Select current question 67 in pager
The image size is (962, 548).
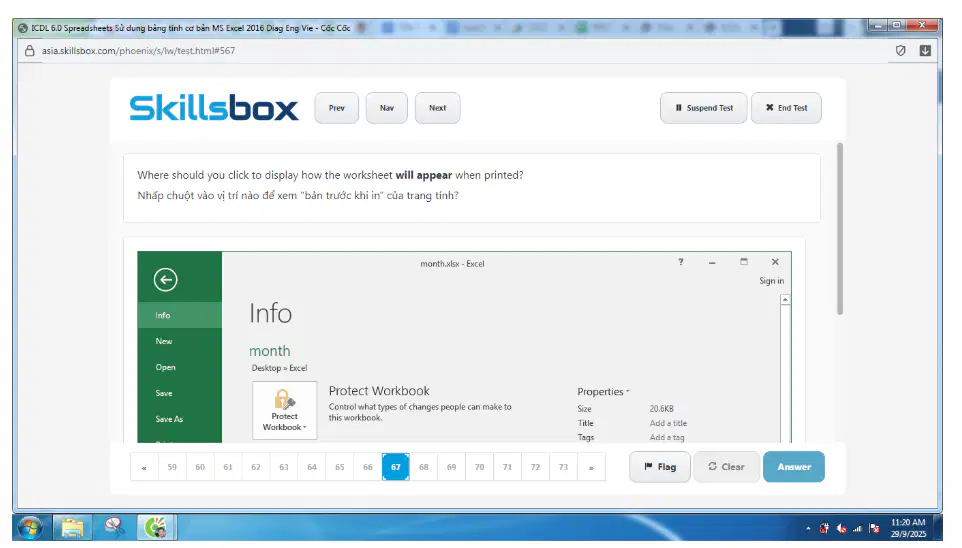396,467
